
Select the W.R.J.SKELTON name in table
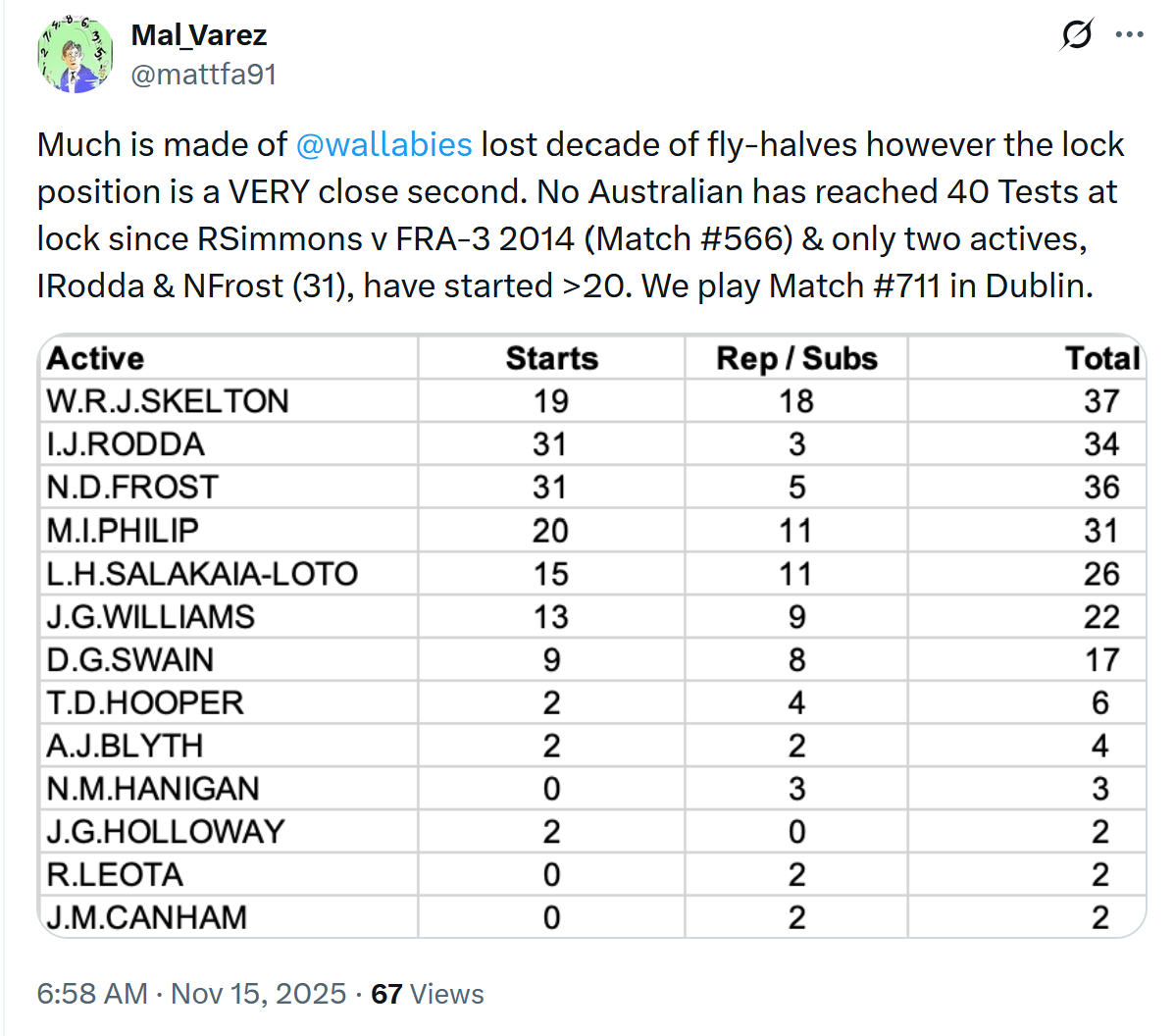[x=168, y=401]
